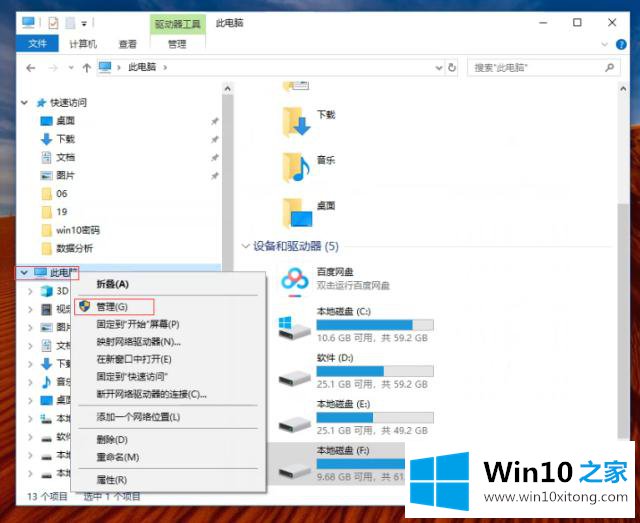Click 此电脑 in the address bar path
The image size is (640, 523).
click(142, 67)
